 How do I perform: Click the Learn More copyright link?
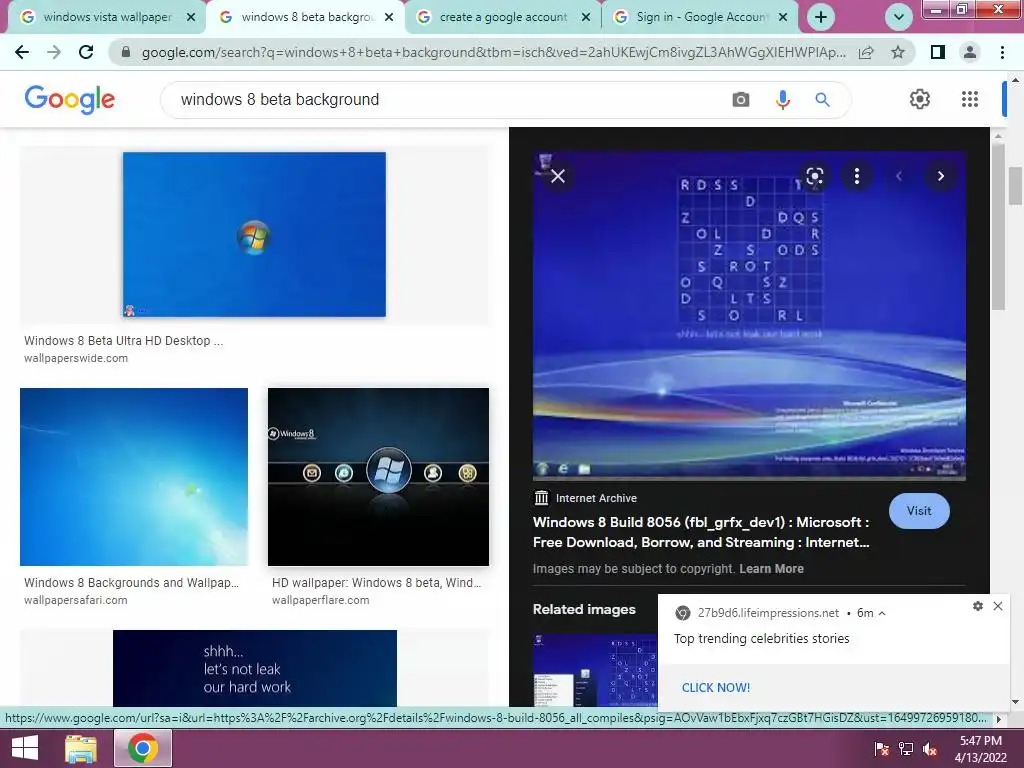click(771, 569)
